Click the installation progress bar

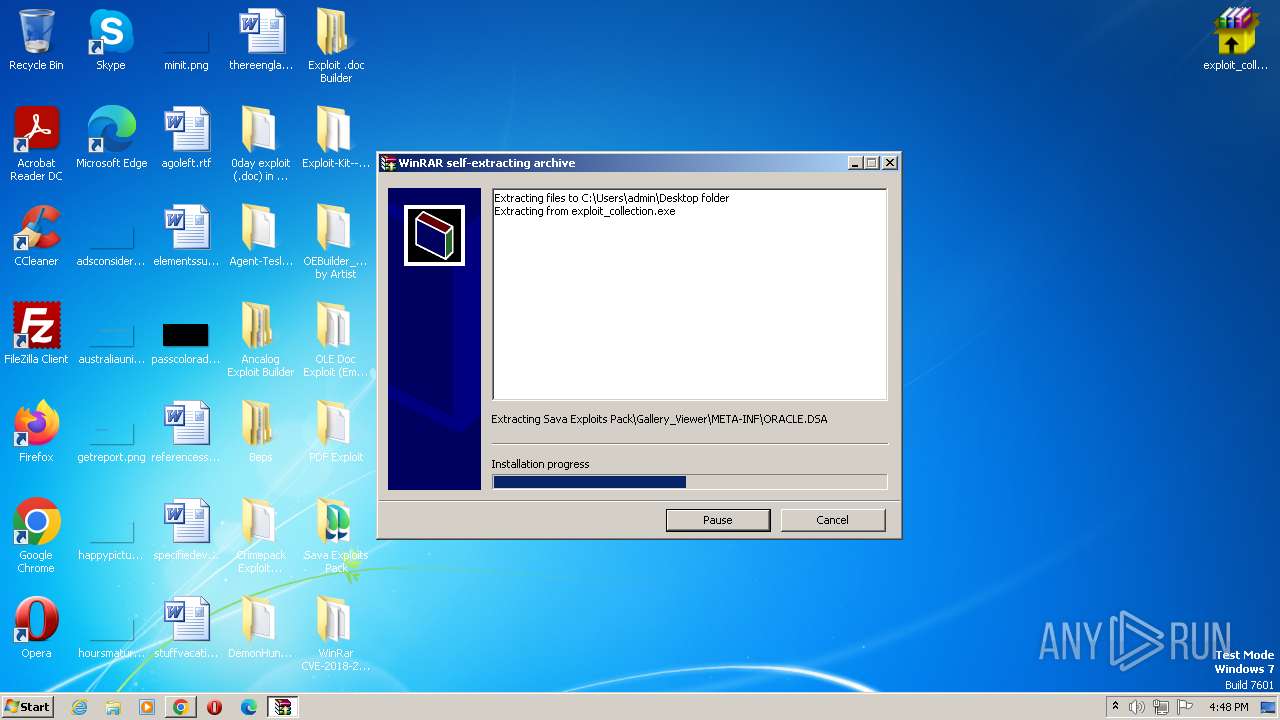[689, 482]
